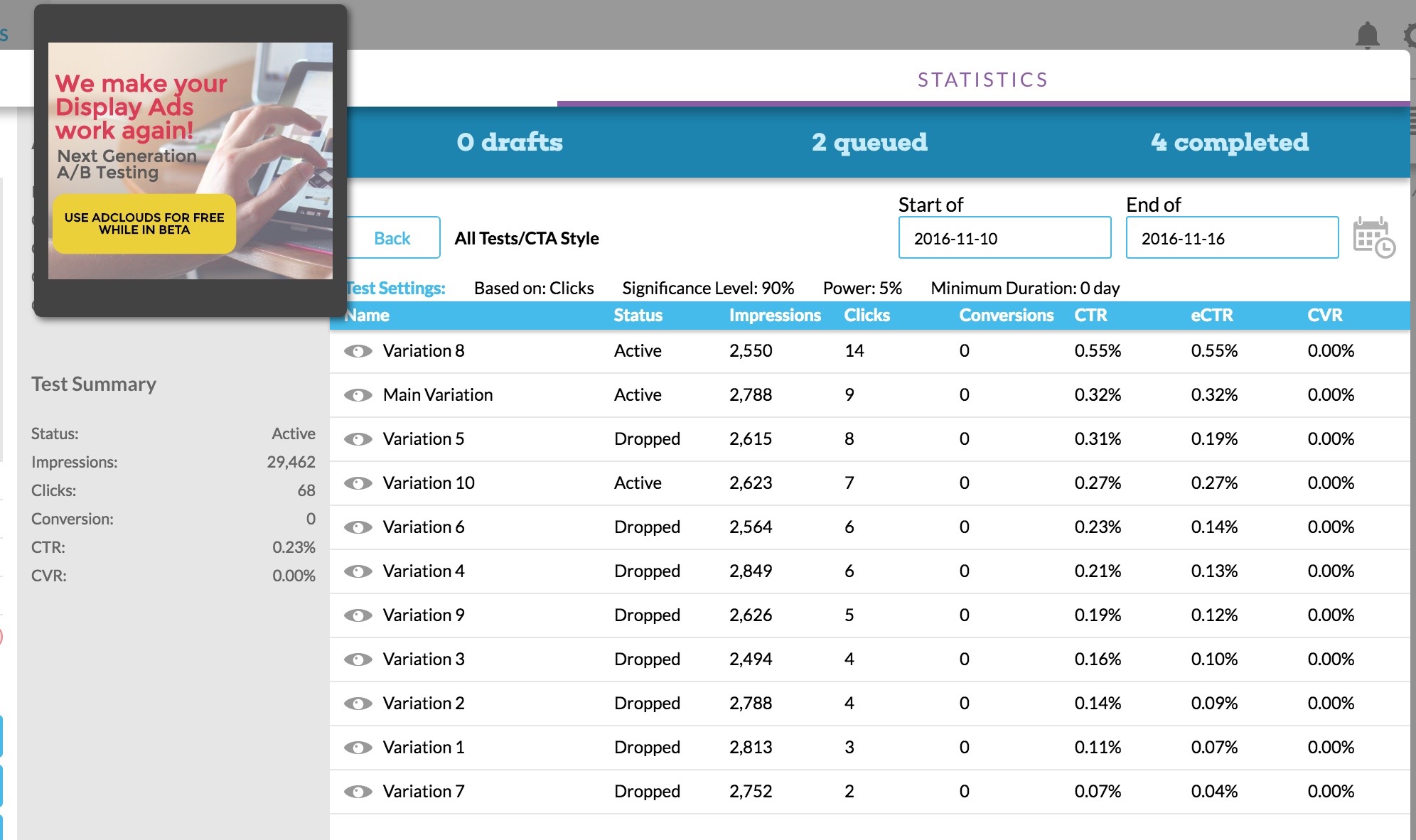The height and width of the screenshot is (840, 1416).
Task: Click Variation 6 Dropped status
Action: point(647,527)
